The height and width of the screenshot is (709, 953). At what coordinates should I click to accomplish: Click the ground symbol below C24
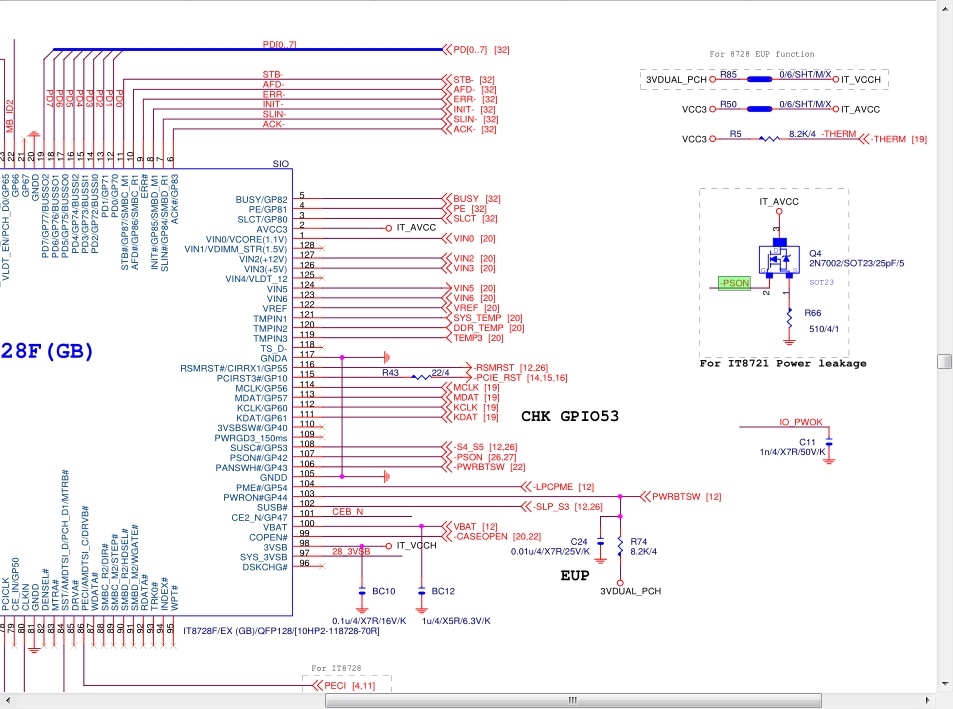600,560
